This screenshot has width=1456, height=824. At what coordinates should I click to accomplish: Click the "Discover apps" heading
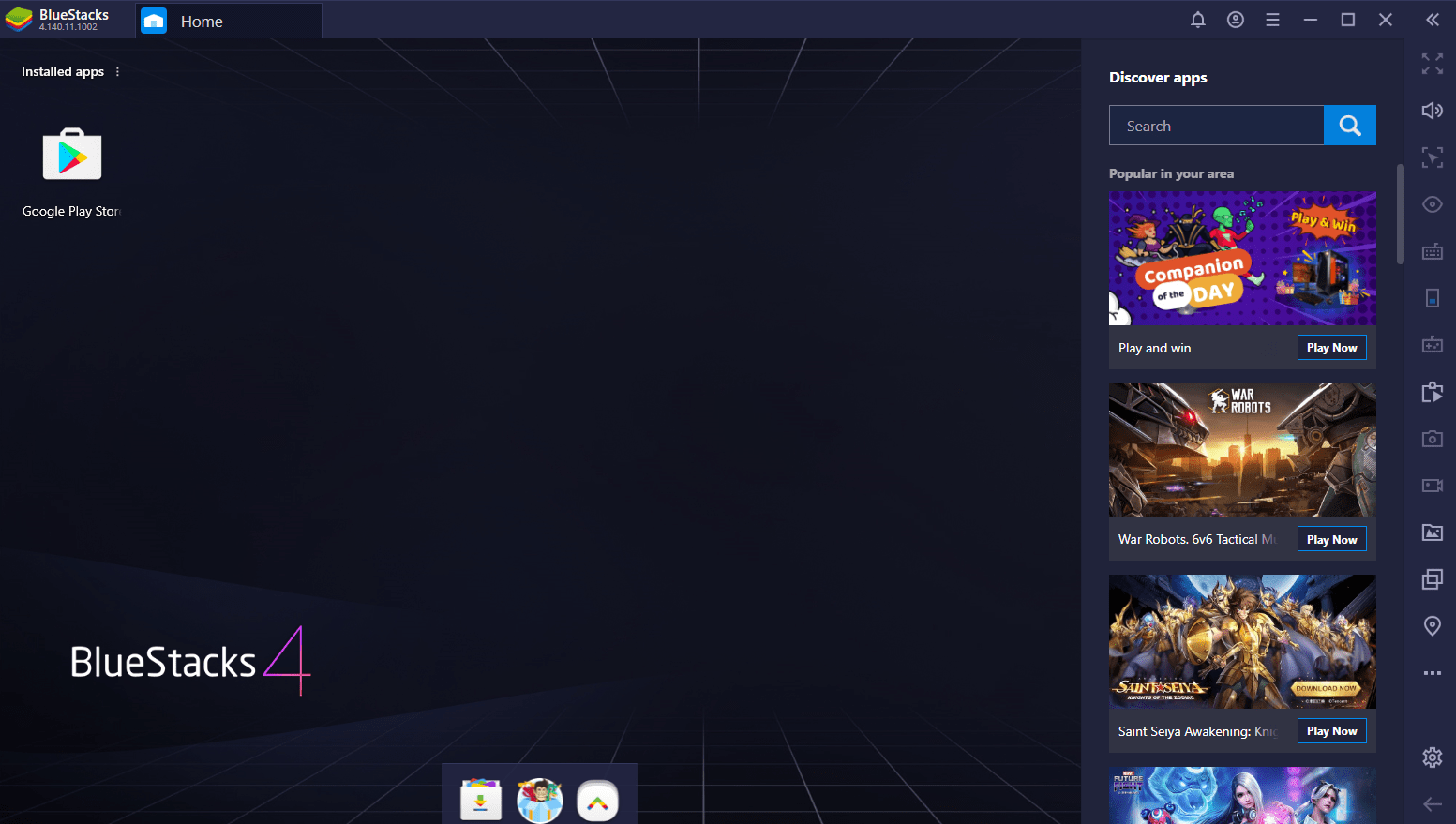click(x=1158, y=78)
